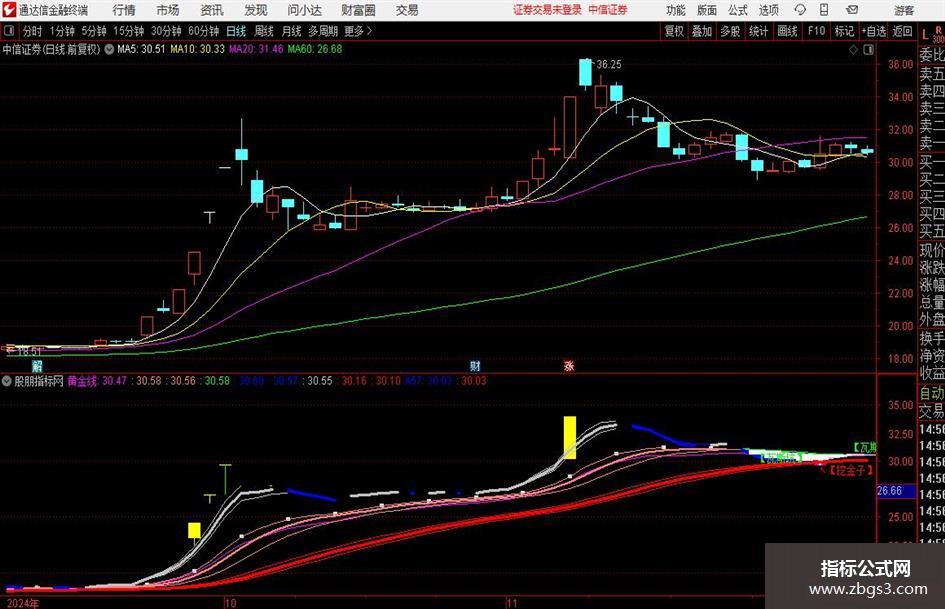This screenshot has width=945, height=609.
Task: Open the 市场 menu
Action: point(168,10)
